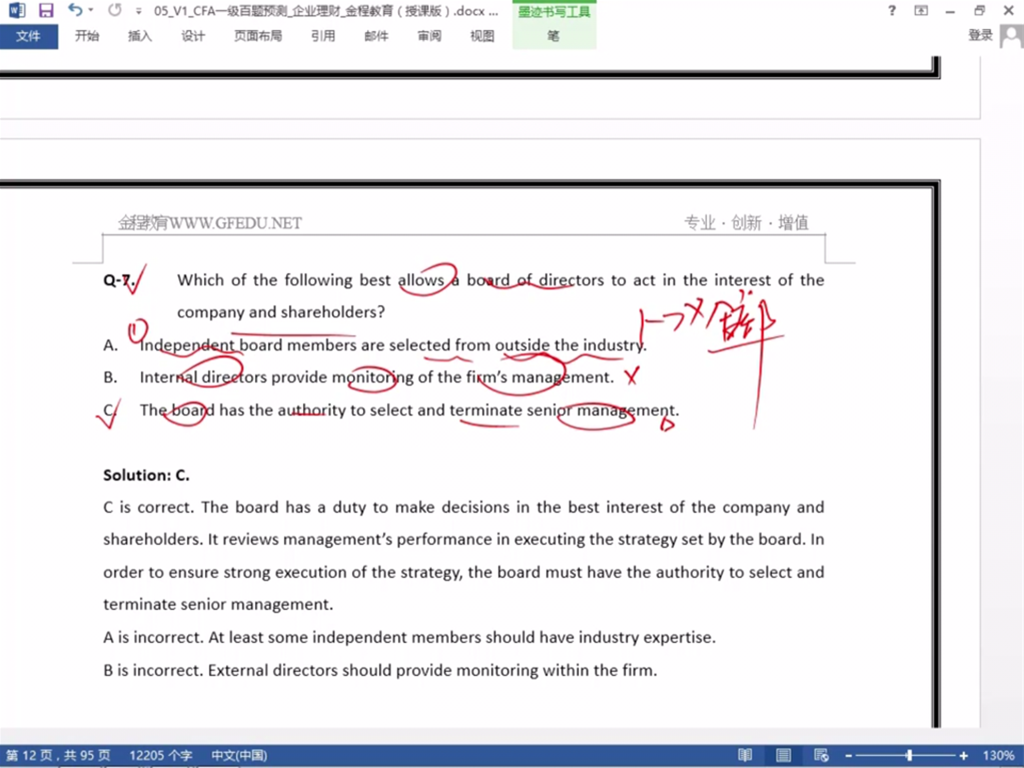This screenshot has width=1024, height=768.
Task: Select the 笔 (Pens) ink tools tab
Action: (x=553, y=36)
